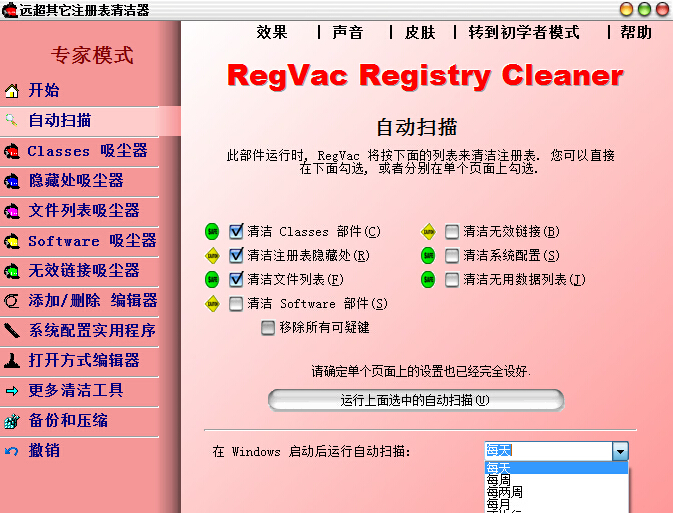This screenshot has height=513, width=673.
Task: Enable 清洁无效链接(B) checkbox
Action: [x=452, y=232]
